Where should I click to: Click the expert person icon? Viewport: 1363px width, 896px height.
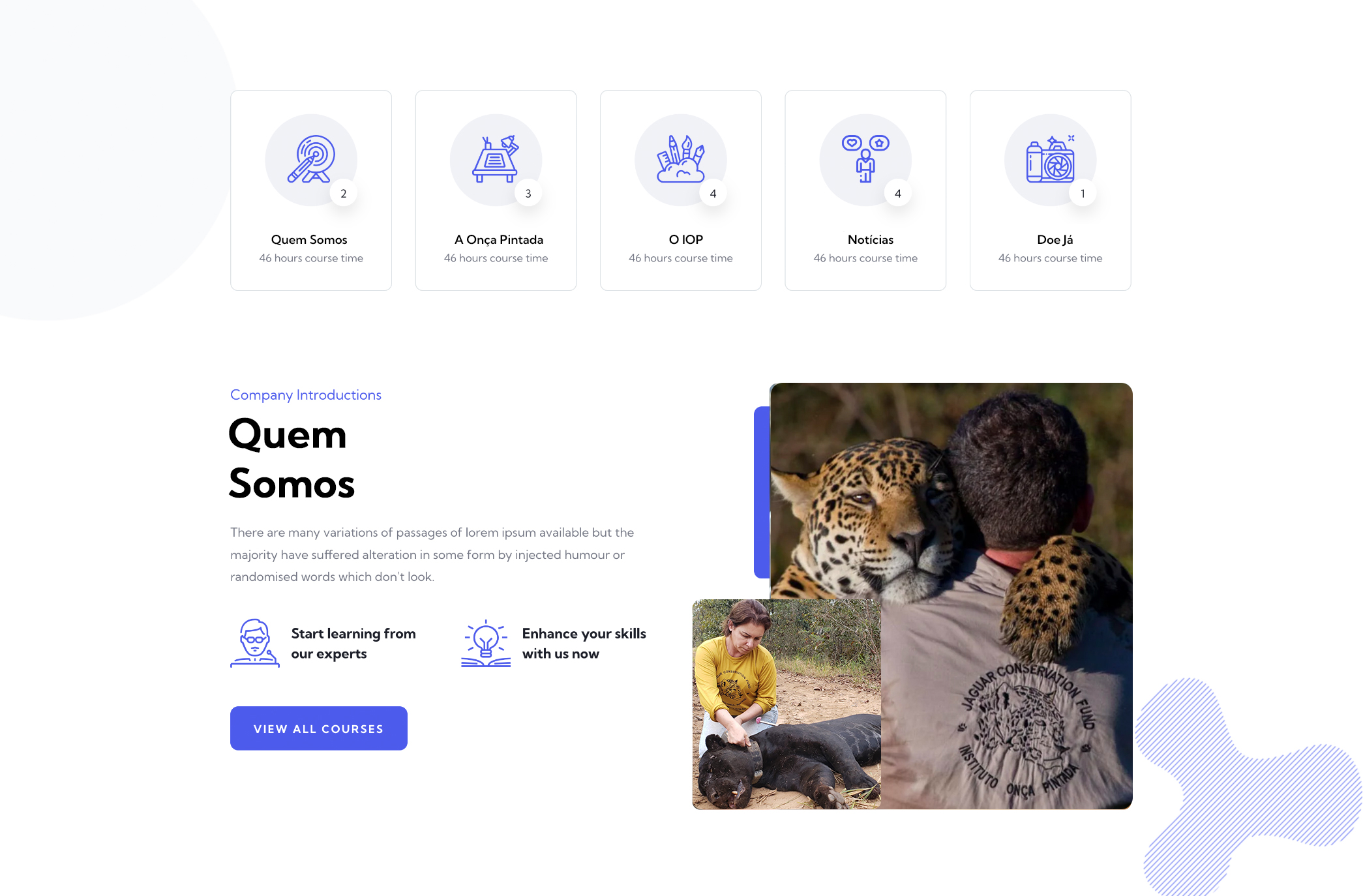click(255, 644)
